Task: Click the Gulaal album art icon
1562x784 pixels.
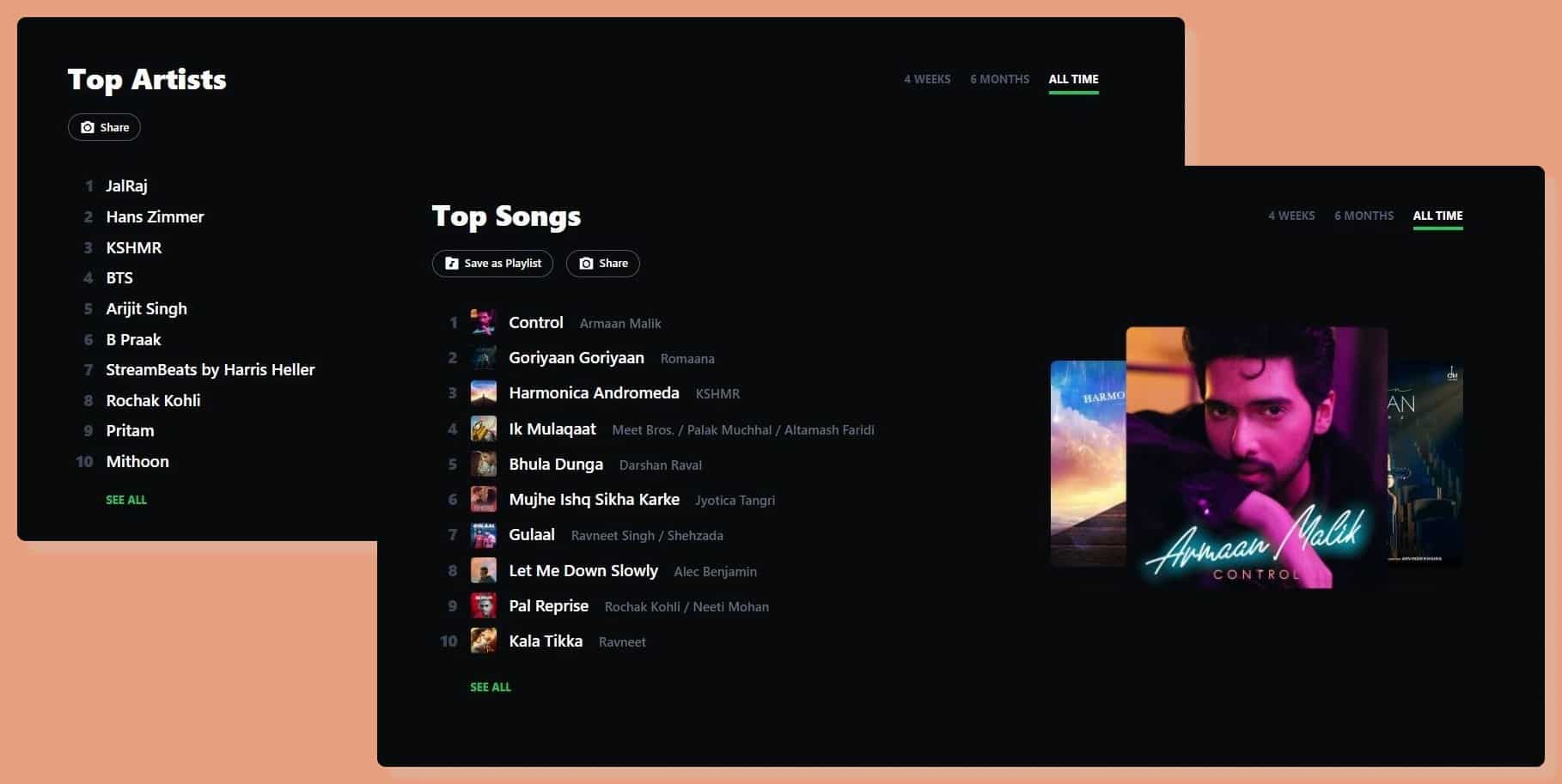Action: [x=484, y=535]
